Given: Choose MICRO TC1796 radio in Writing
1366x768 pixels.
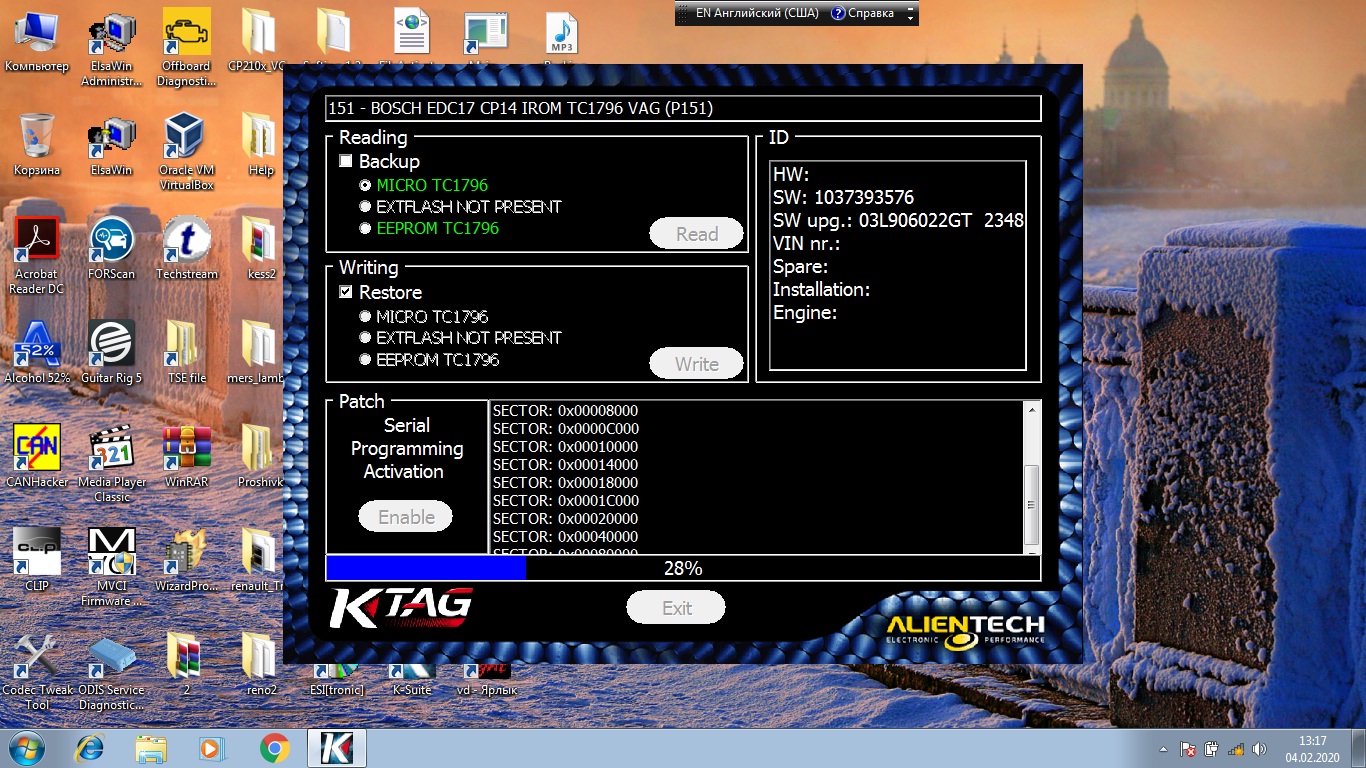Looking at the screenshot, I should pos(366,316).
